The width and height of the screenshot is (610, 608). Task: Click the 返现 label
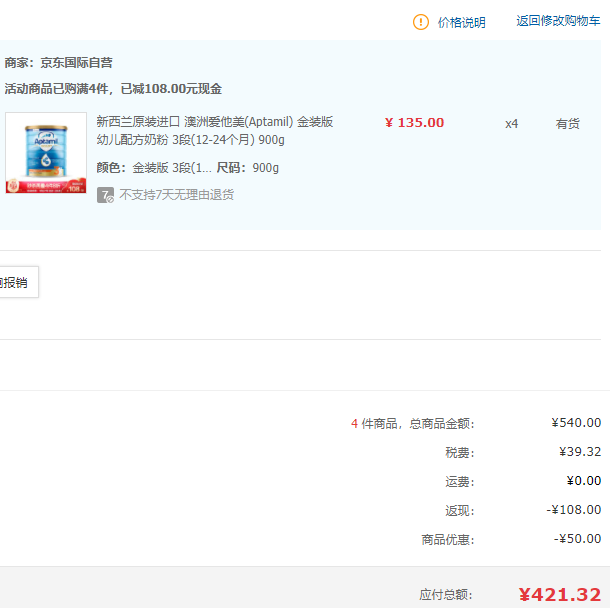click(460, 510)
